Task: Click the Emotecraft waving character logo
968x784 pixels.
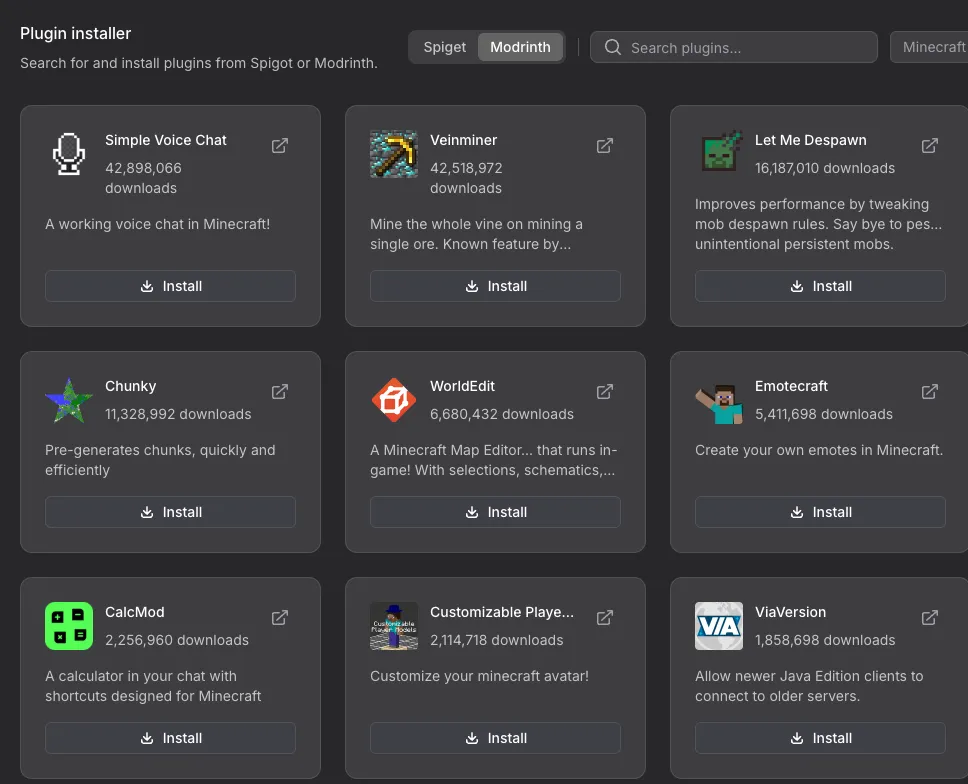Action: coord(719,402)
